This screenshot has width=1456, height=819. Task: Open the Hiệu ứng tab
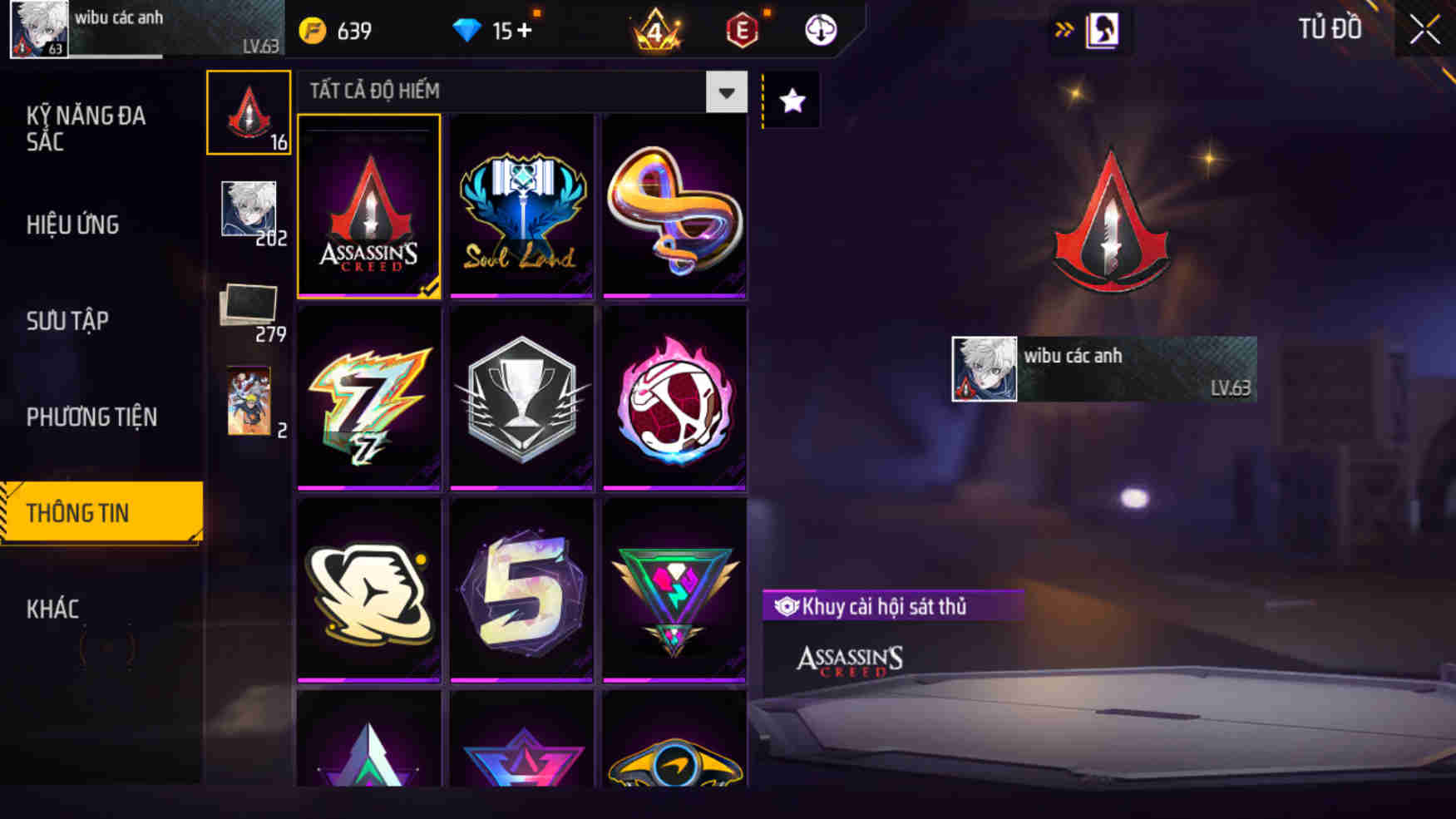(x=72, y=224)
